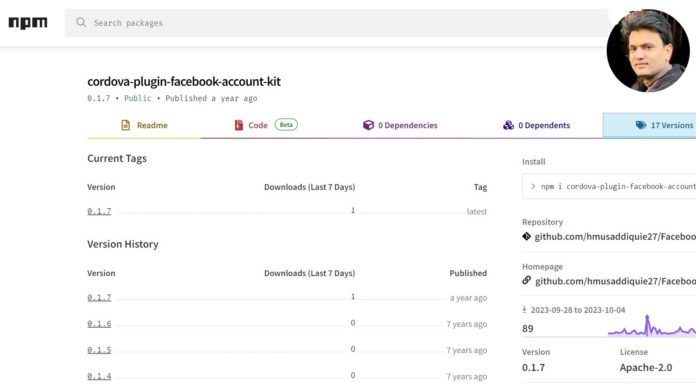
Task: Click the git repository diamond icon
Action: (526, 236)
